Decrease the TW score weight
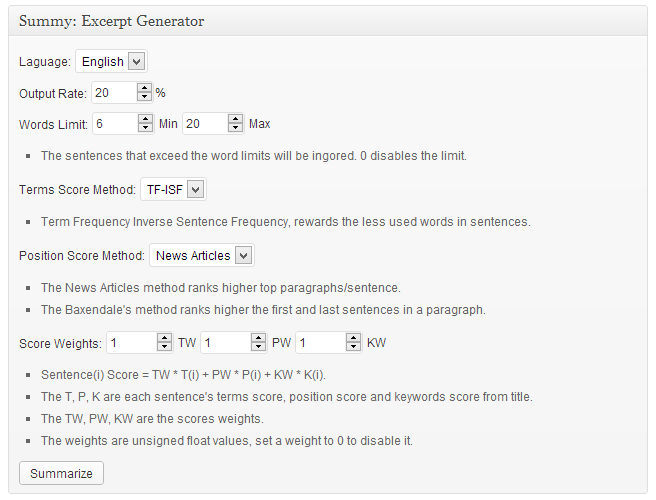656x500 pixels. (x=165, y=347)
